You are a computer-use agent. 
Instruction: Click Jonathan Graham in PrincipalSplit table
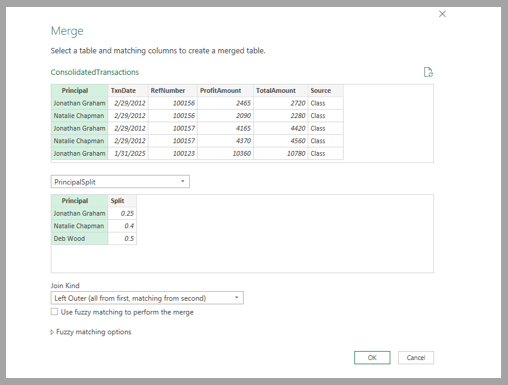pyautogui.click(x=80, y=213)
